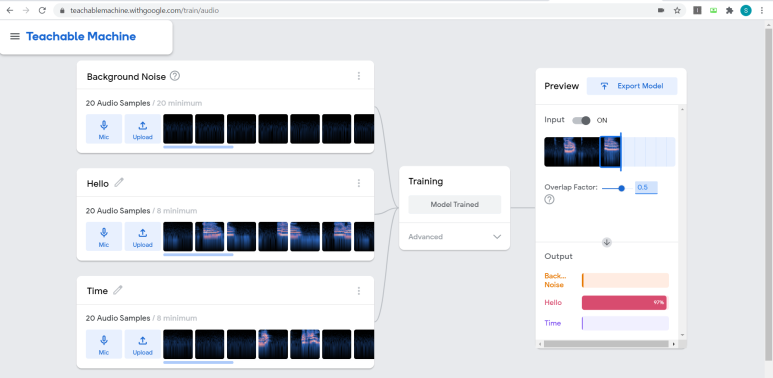Click the down arrow above Output
Screen dimensions: 773x378
607,242
